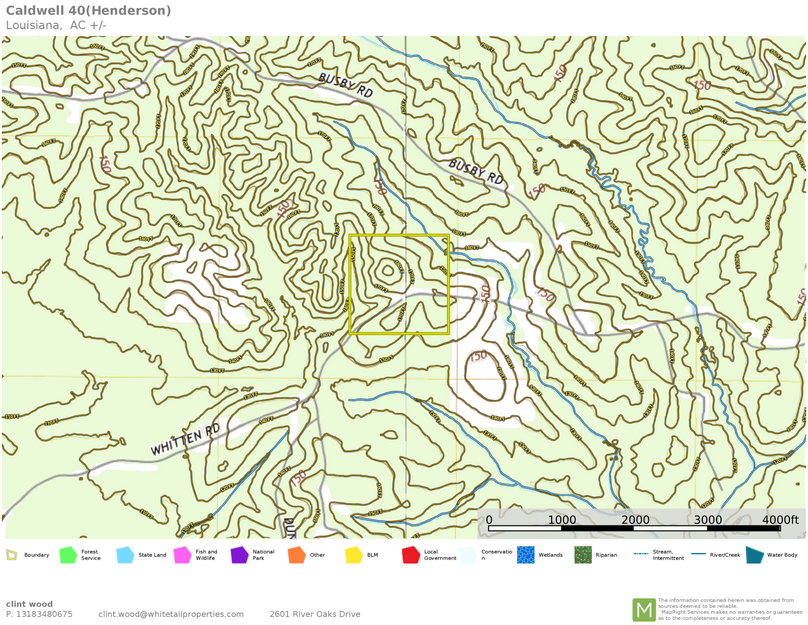Select the Riparian legend icon
808x625 pixels.
click(581, 555)
